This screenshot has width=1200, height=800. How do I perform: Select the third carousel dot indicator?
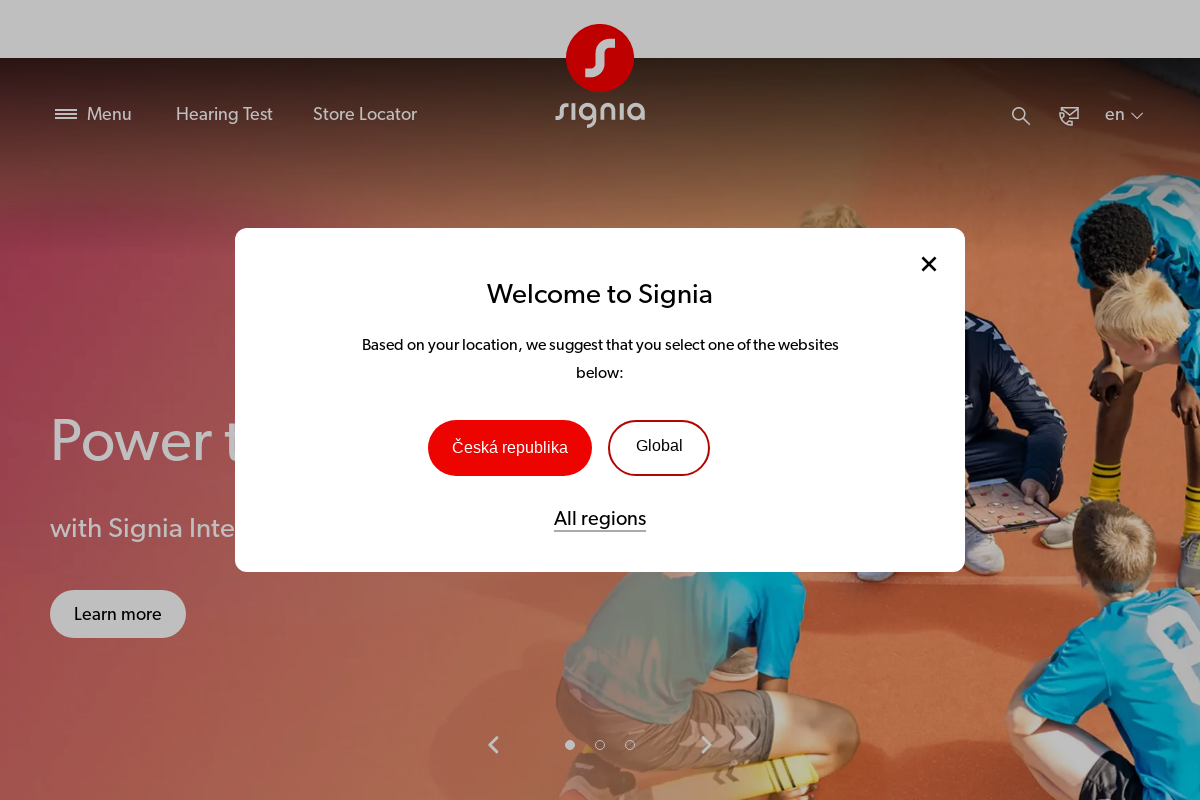tap(630, 745)
